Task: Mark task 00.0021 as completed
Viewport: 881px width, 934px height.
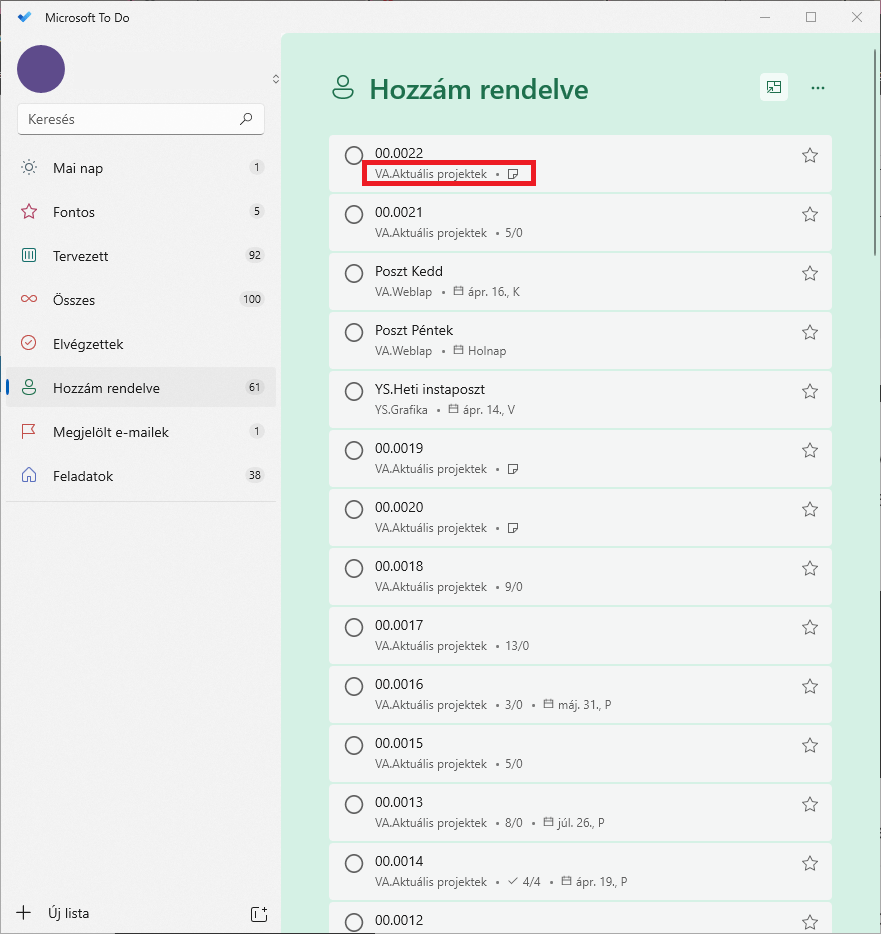Action: [354, 214]
